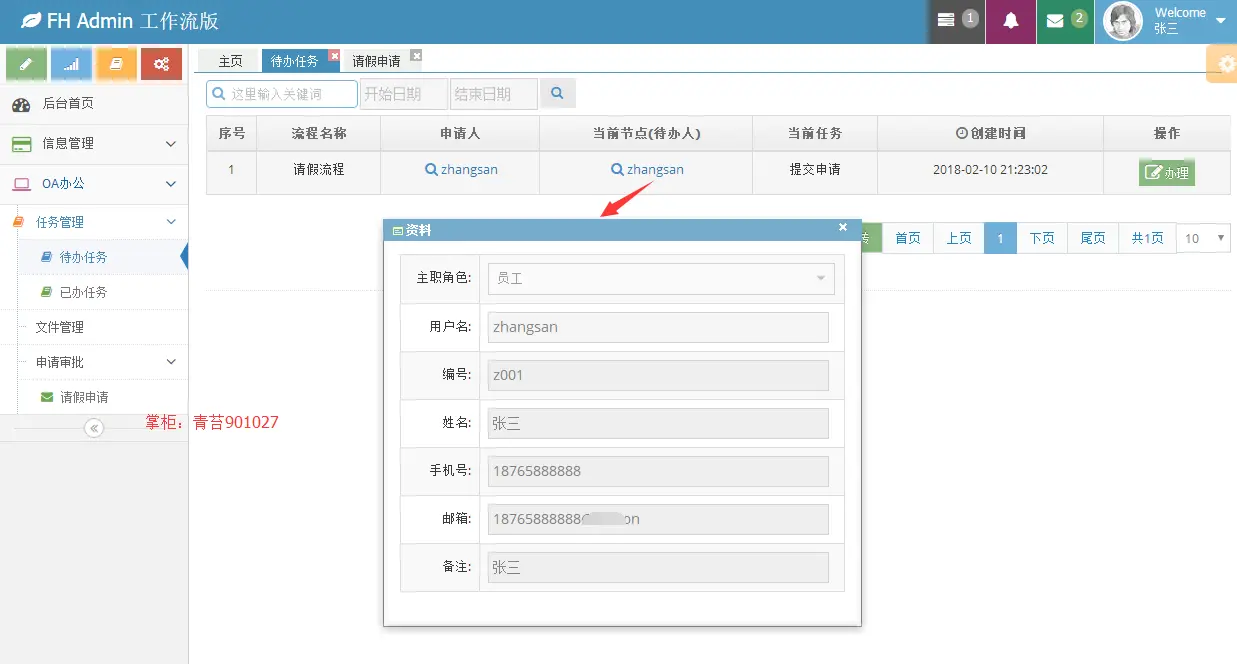1237x664 pixels.
Task: Go to 尾页 in pagination
Action: (1093, 238)
